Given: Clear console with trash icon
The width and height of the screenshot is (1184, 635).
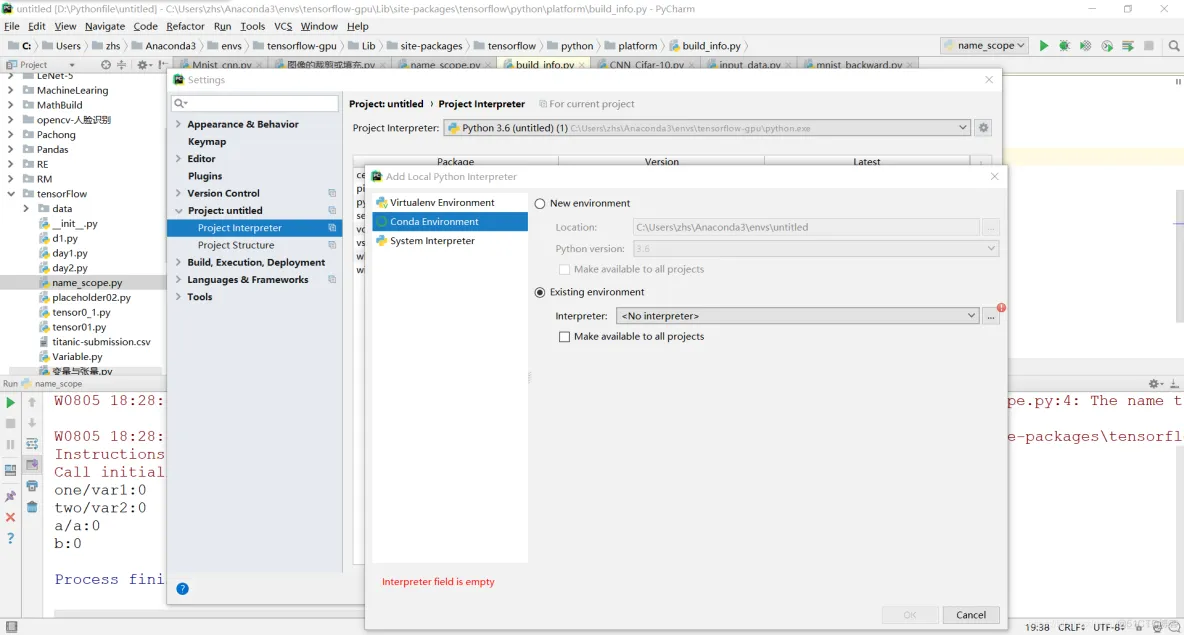Looking at the screenshot, I should (32, 507).
